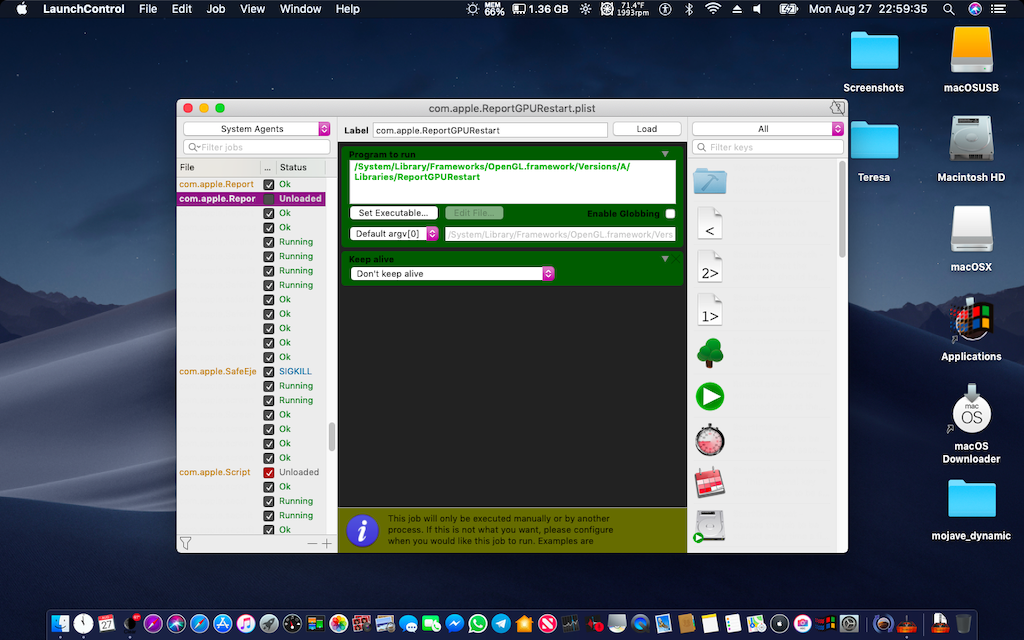Add the standard input '<' key icon
Viewport: 1024px width, 640px height.
pos(710,223)
